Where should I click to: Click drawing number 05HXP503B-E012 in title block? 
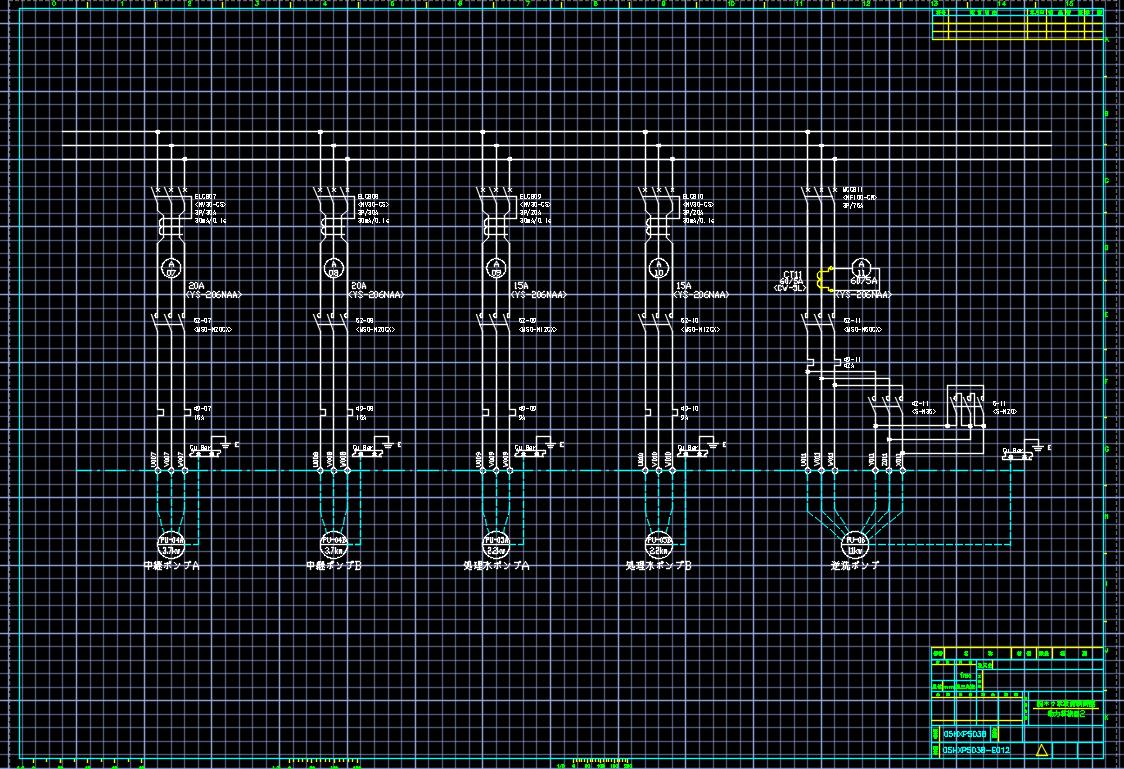click(976, 750)
